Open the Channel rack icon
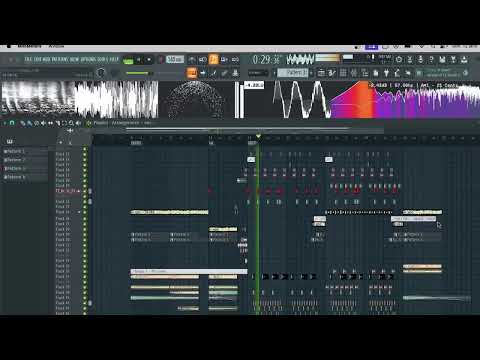 pos(343,73)
